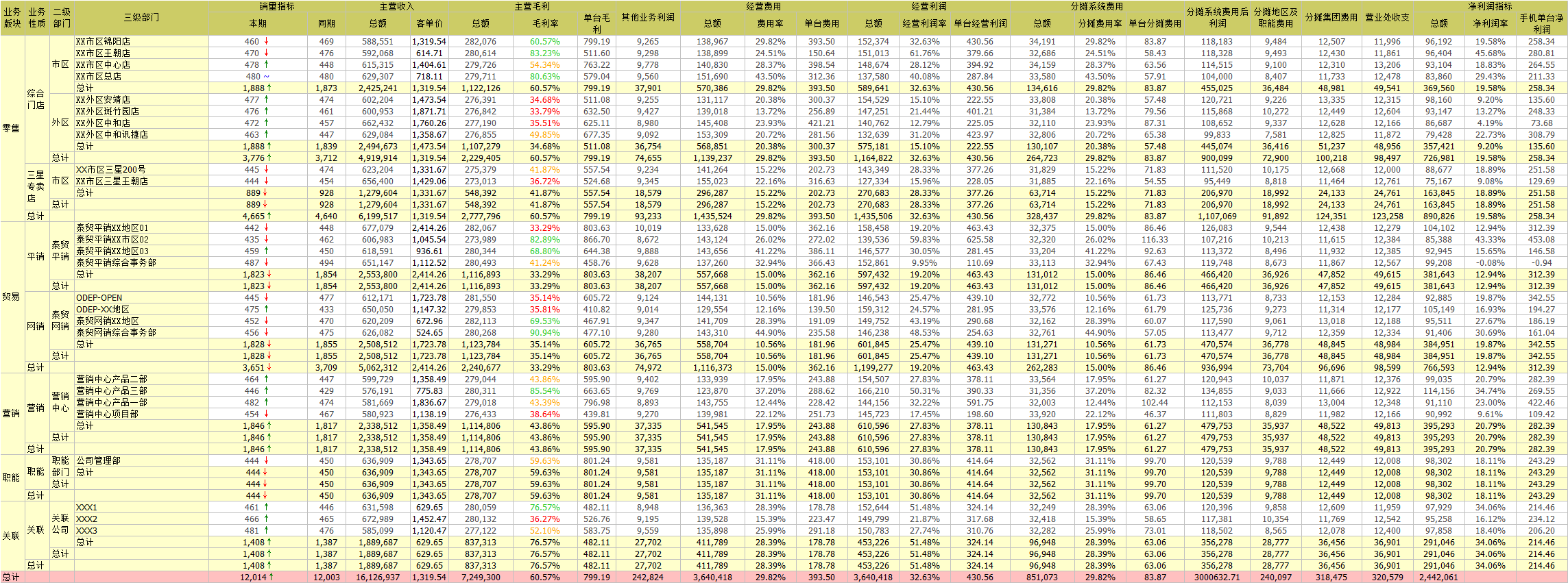
Task: Select the 经营利润 group header
Action: [929, 6]
